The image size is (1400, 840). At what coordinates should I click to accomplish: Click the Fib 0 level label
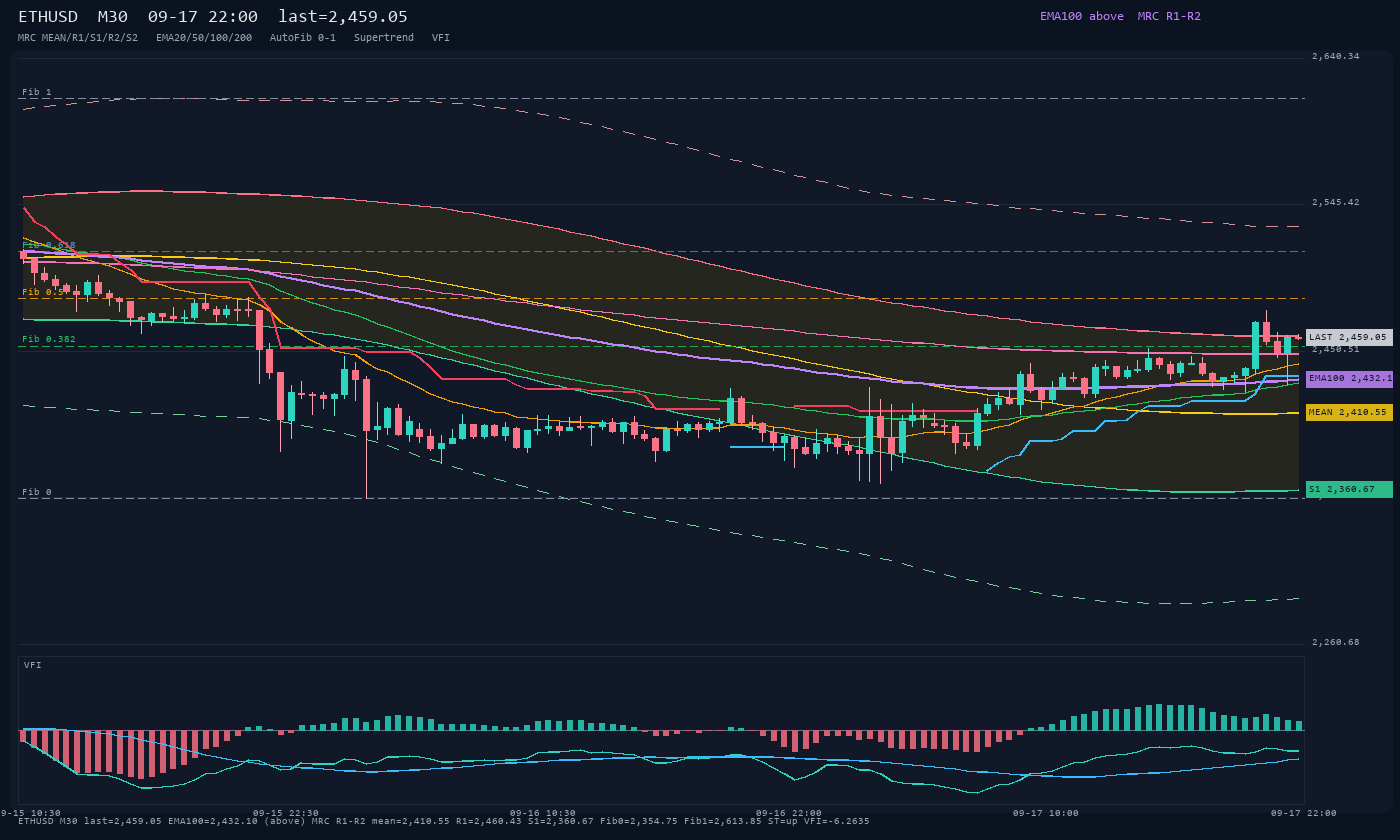pyautogui.click(x=37, y=492)
